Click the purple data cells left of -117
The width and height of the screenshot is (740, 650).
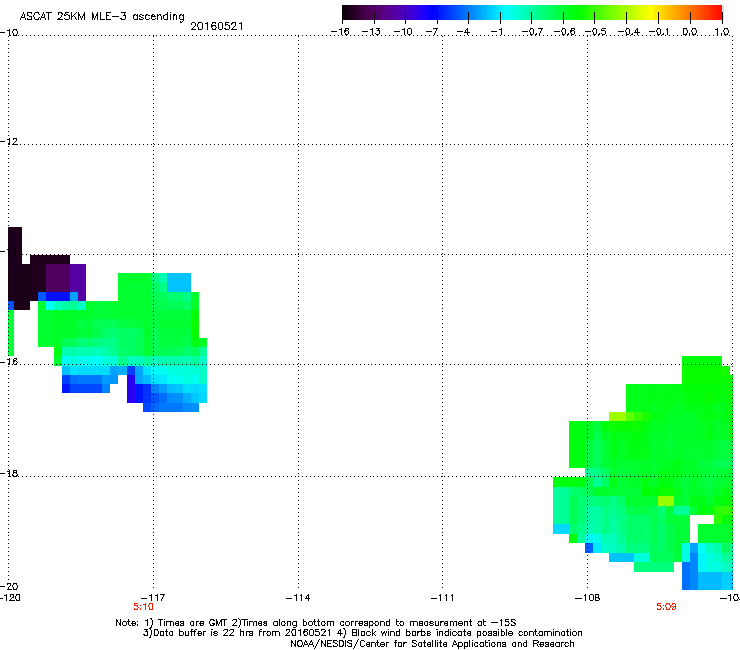[66, 279]
